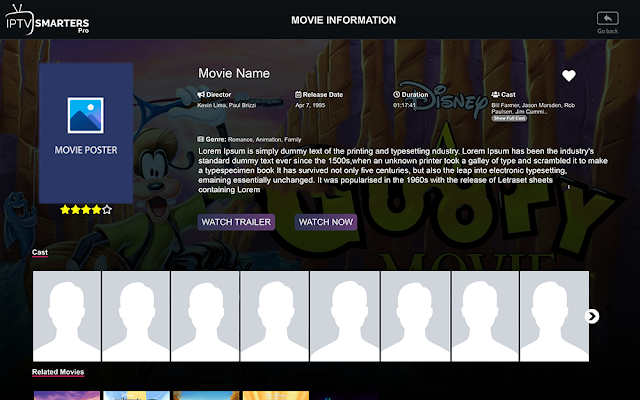The height and width of the screenshot is (400, 640).
Task: Toggle the favorite heart icon
Action: pos(569,76)
